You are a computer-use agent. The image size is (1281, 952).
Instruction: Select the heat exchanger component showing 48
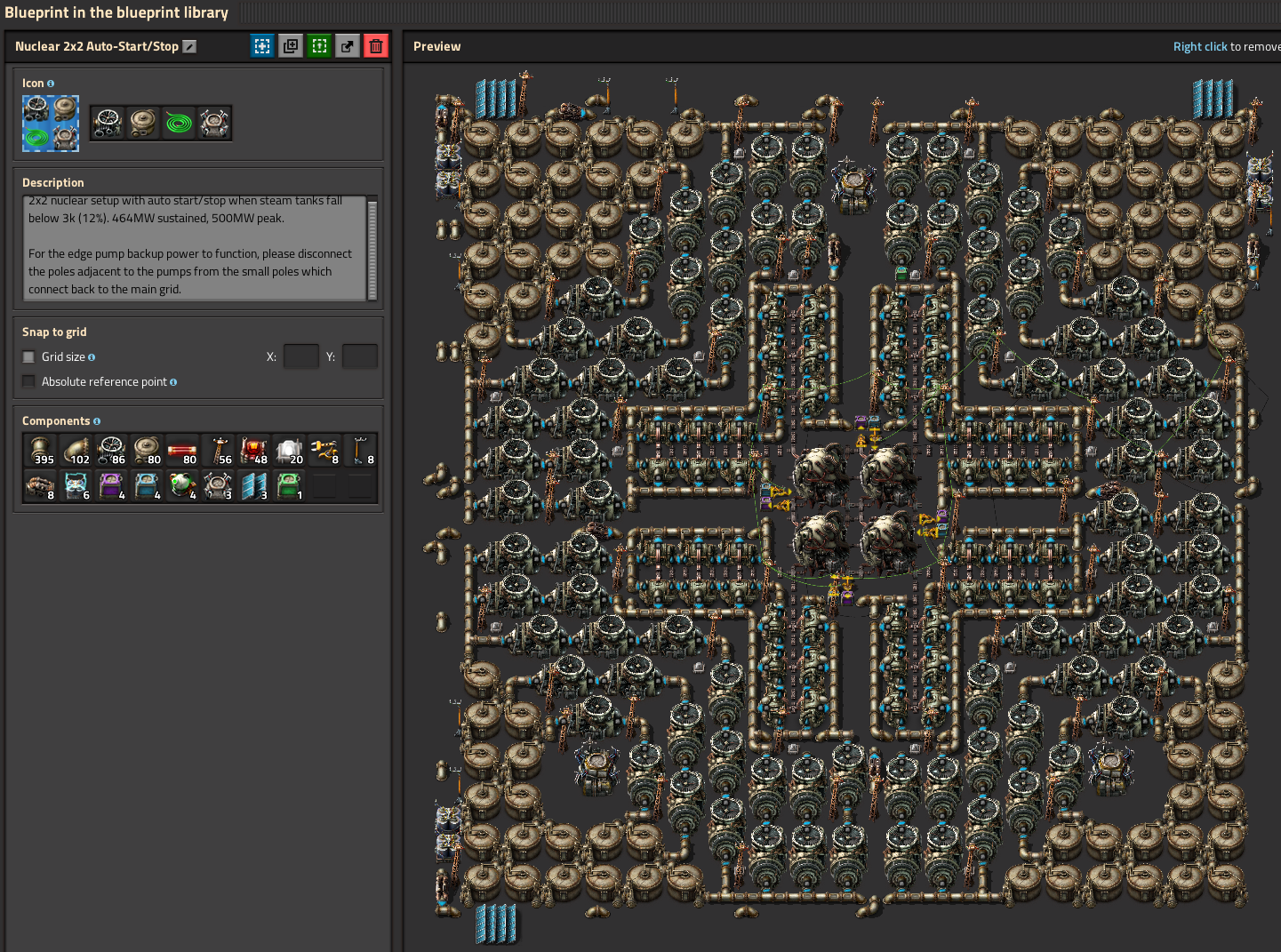pos(253,451)
